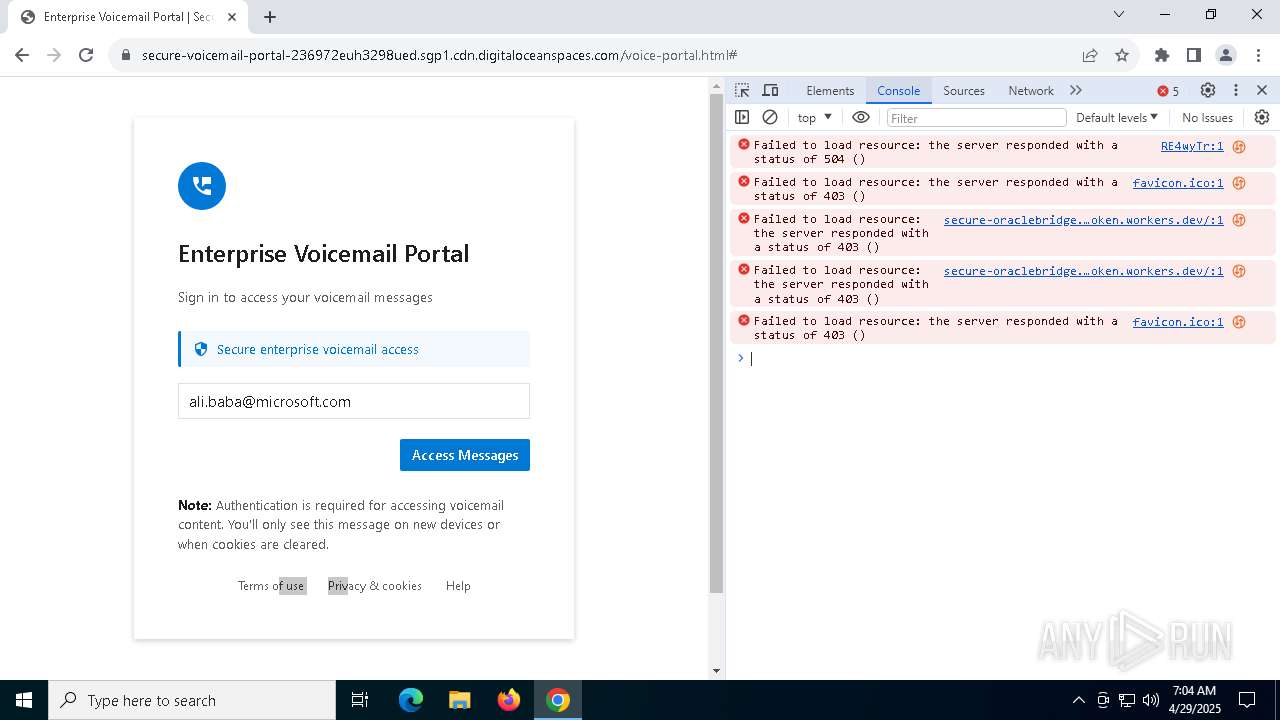The width and height of the screenshot is (1280, 720).
Task: Click the volume speaker tray icon
Action: [1151, 700]
